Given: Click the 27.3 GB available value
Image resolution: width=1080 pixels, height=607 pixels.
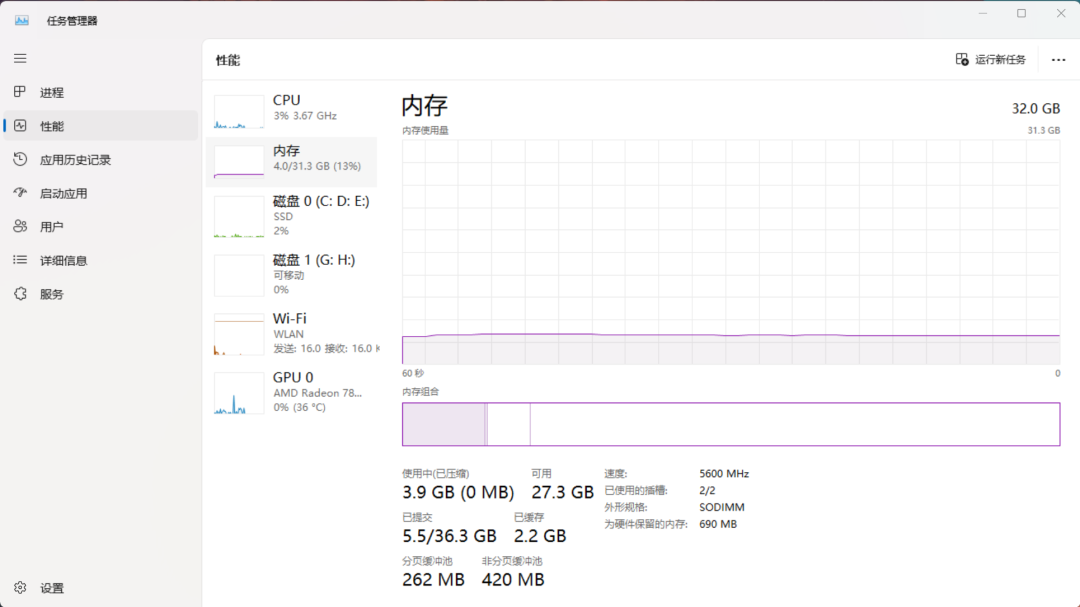Looking at the screenshot, I should point(562,492).
